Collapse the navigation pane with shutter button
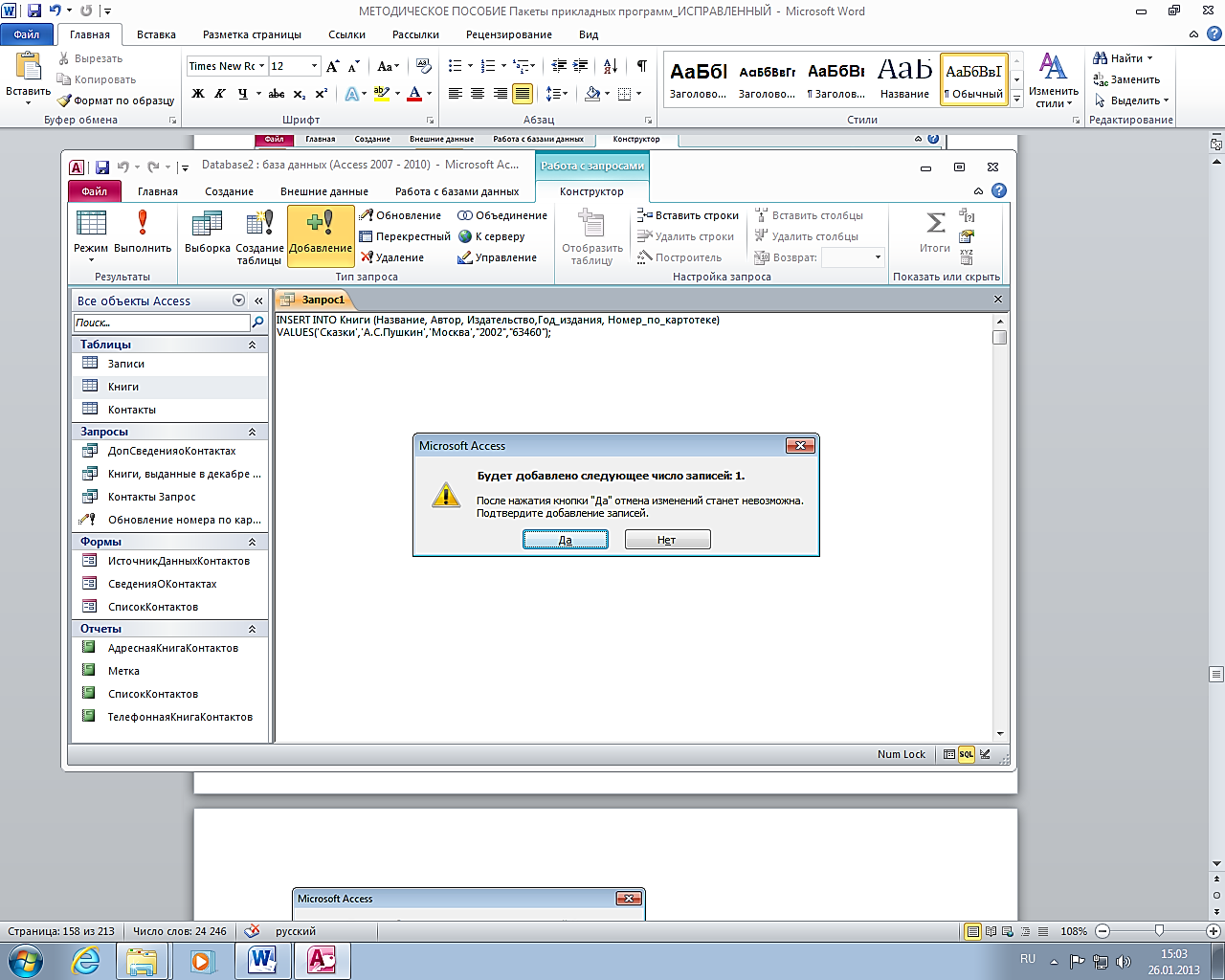 [258, 301]
